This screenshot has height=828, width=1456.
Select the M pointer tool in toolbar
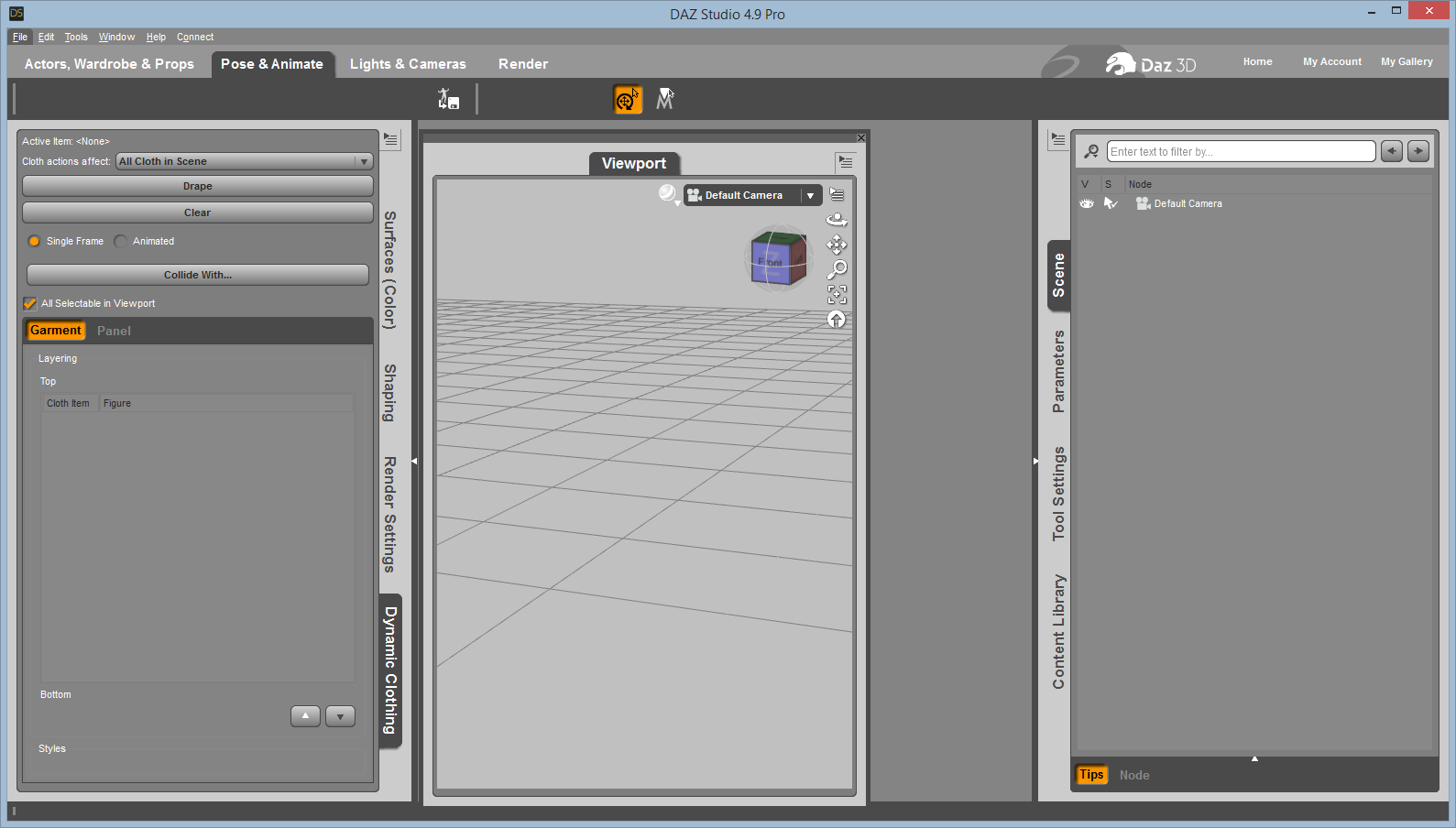[665, 99]
